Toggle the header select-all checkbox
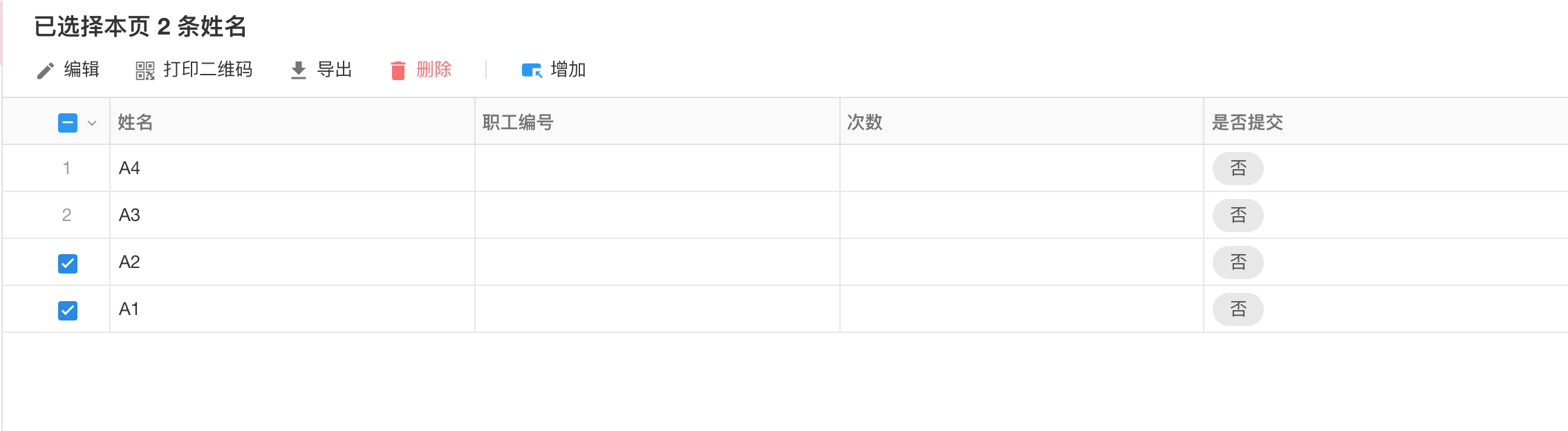1568x431 pixels. tap(68, 123)
